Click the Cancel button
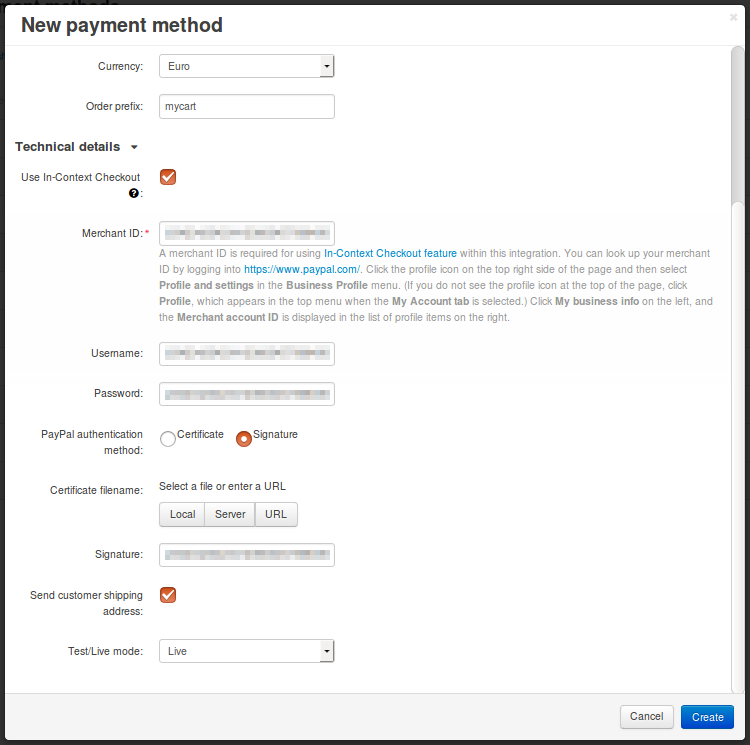The width and height of the screenshot is (750, 745). coord(646,716)
